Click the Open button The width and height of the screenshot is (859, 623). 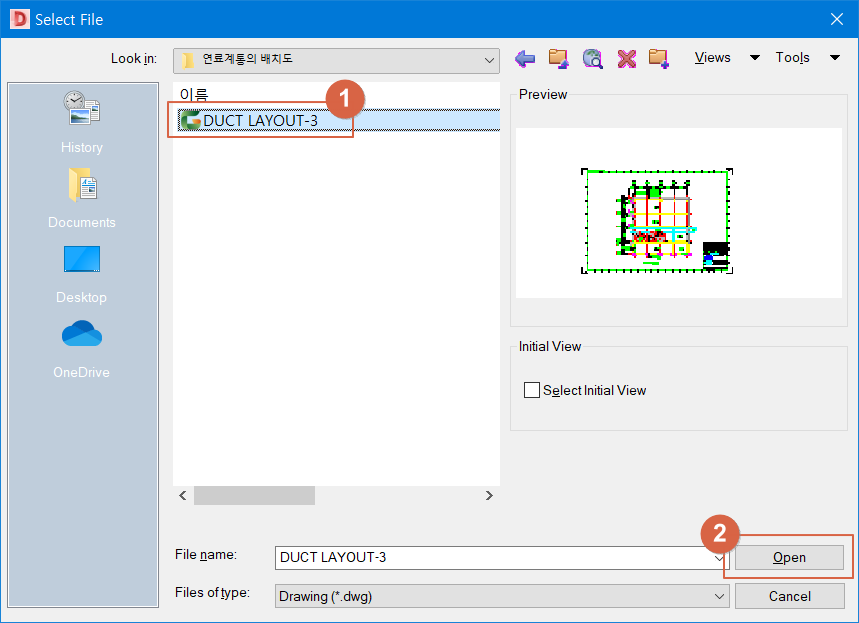click(789, 557)
